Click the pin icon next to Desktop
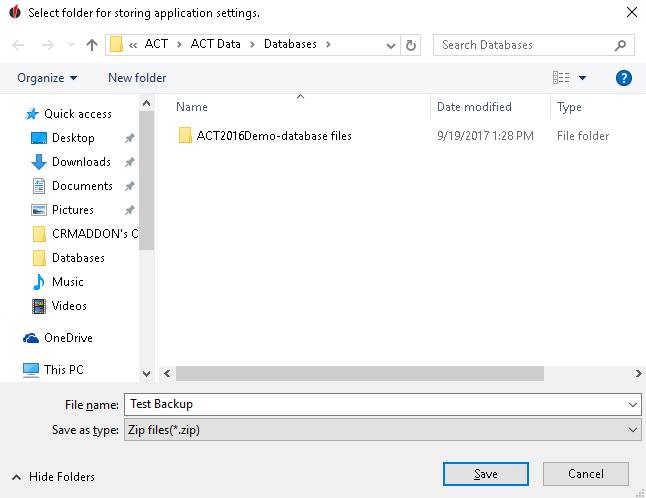The width and height of the screenshot is (646, 498). (130, 138)
